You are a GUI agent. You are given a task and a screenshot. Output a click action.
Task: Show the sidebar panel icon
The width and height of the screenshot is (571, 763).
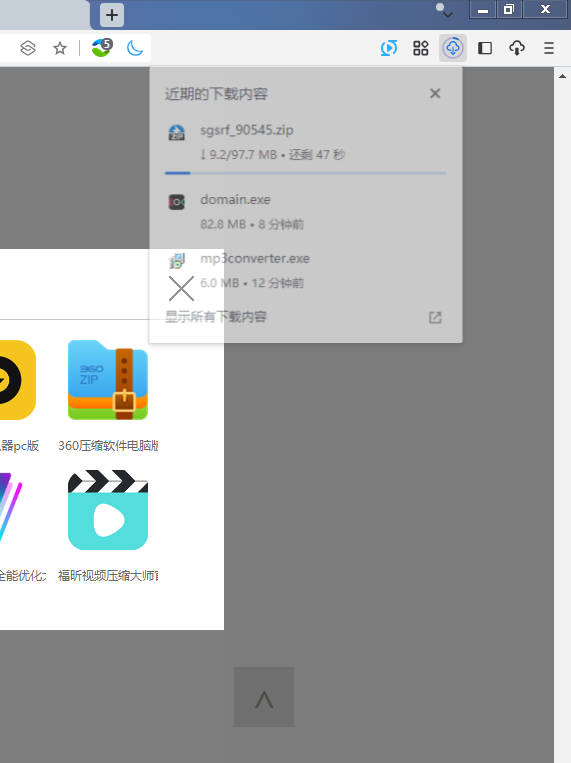pyautogui.click(x=485, y=48)
